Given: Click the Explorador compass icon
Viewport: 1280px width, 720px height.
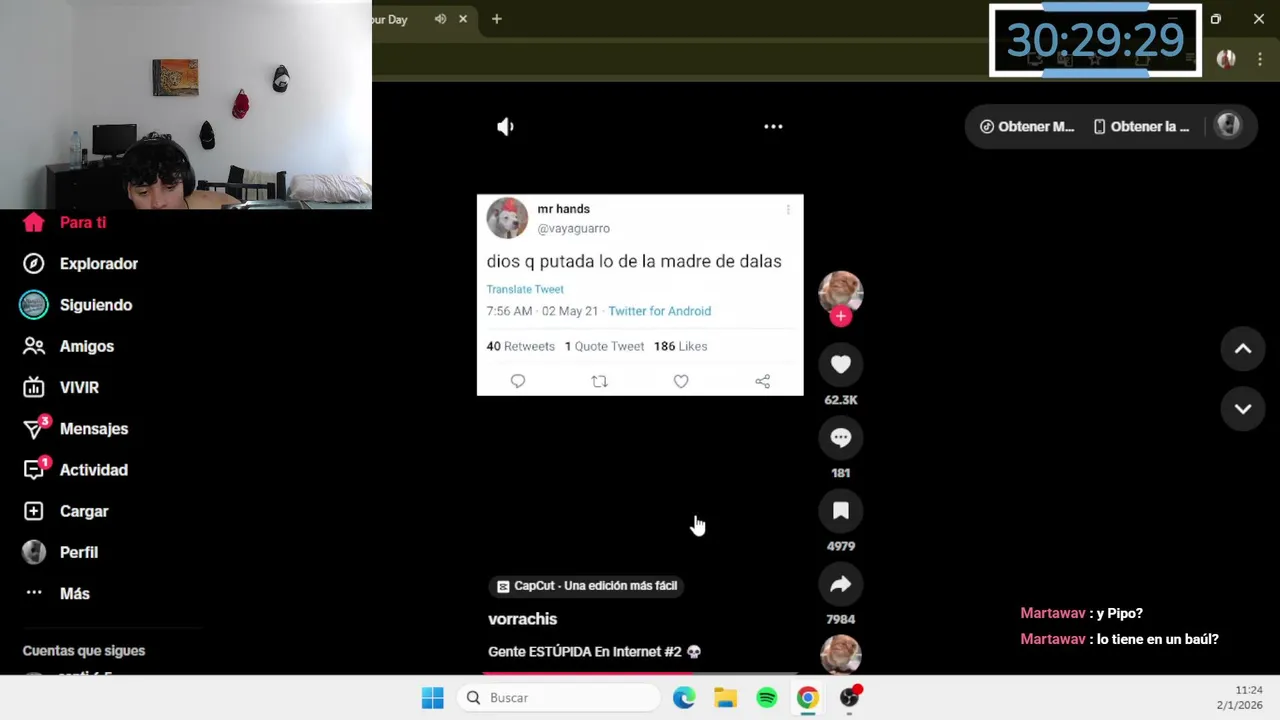Looking at the screenshot, I should (34, 264).
